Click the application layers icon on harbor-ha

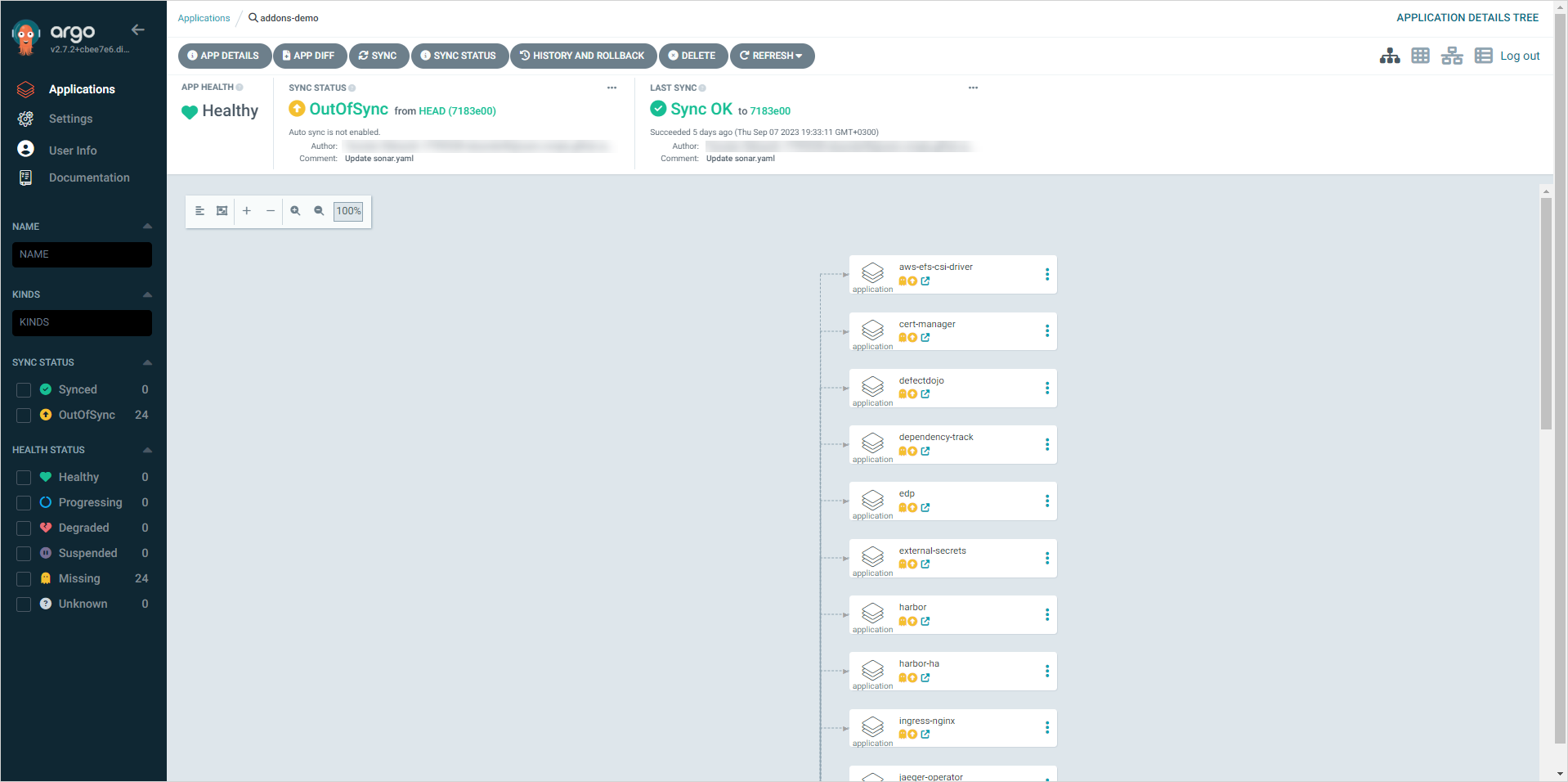(x=873, y=670)
